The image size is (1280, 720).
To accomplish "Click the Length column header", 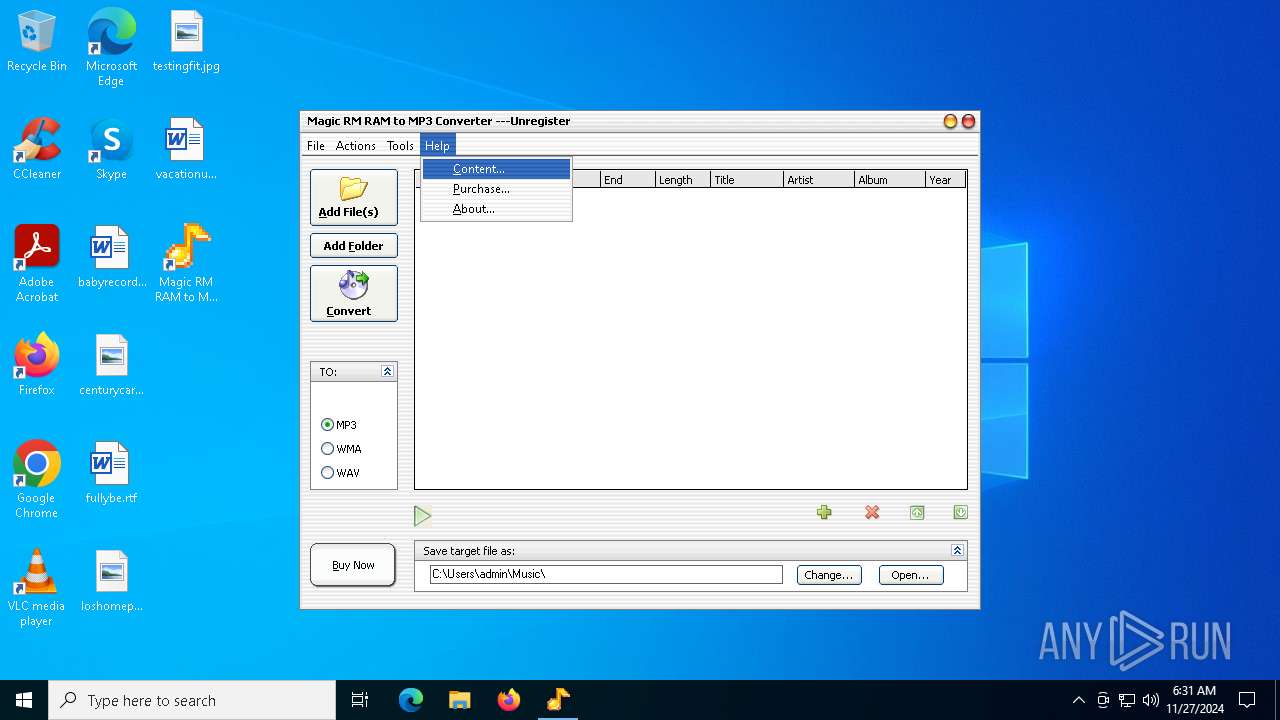I will coord(683,180).
